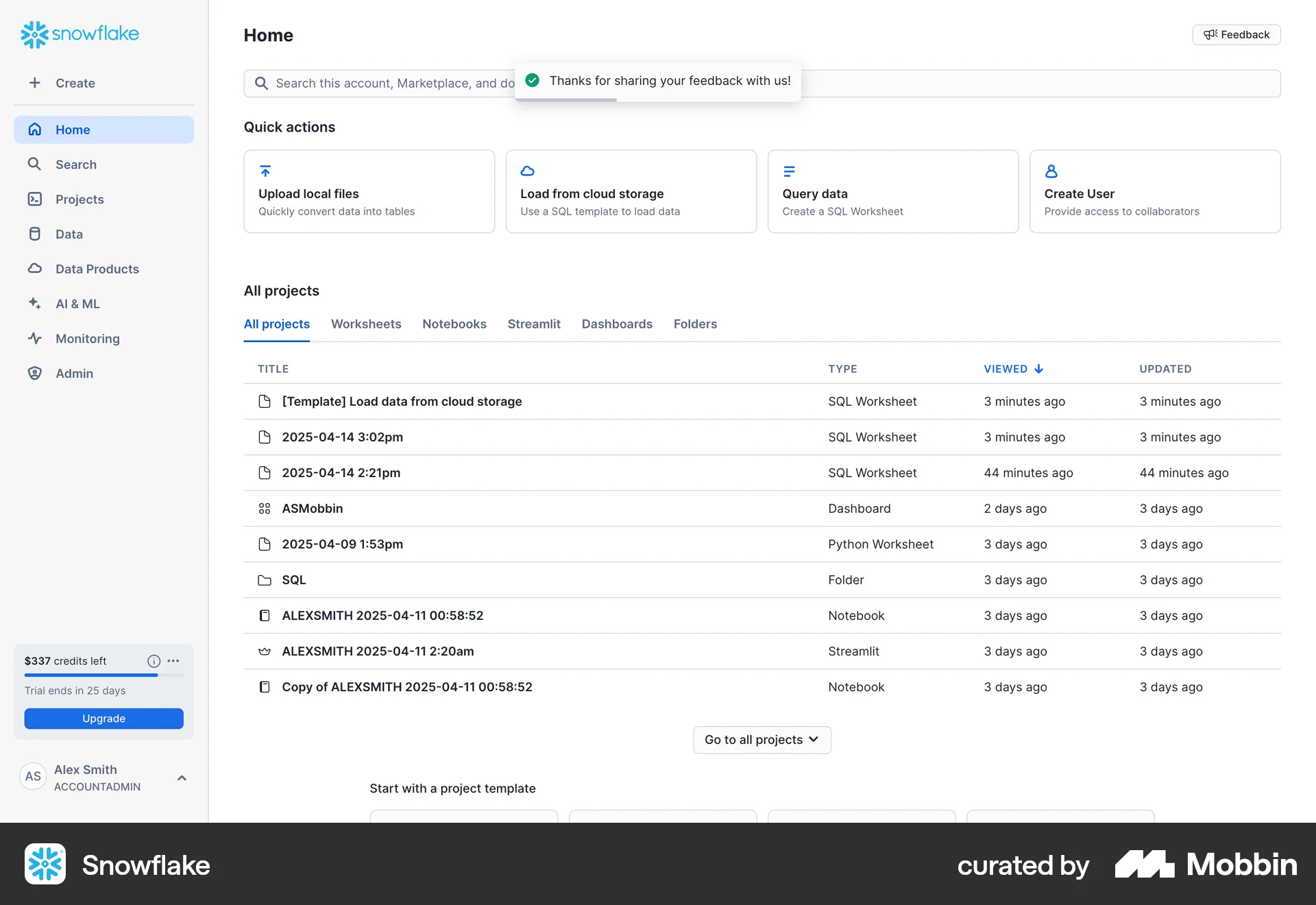The image size is (1316, 905).
Task: Click the Create User quick action
Action: point(1154,191)
